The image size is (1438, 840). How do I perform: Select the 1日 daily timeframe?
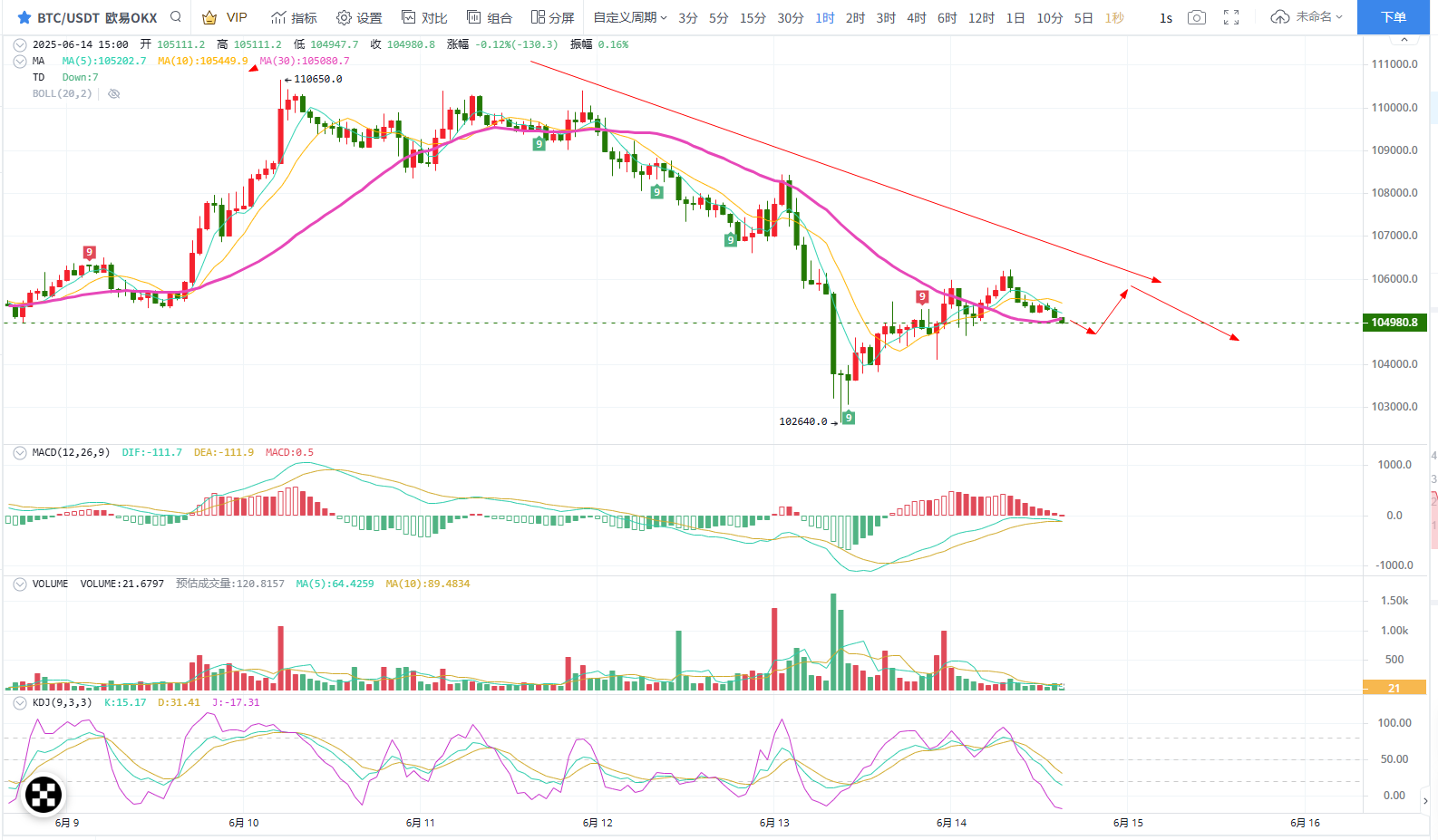(x=1015, y=18)
